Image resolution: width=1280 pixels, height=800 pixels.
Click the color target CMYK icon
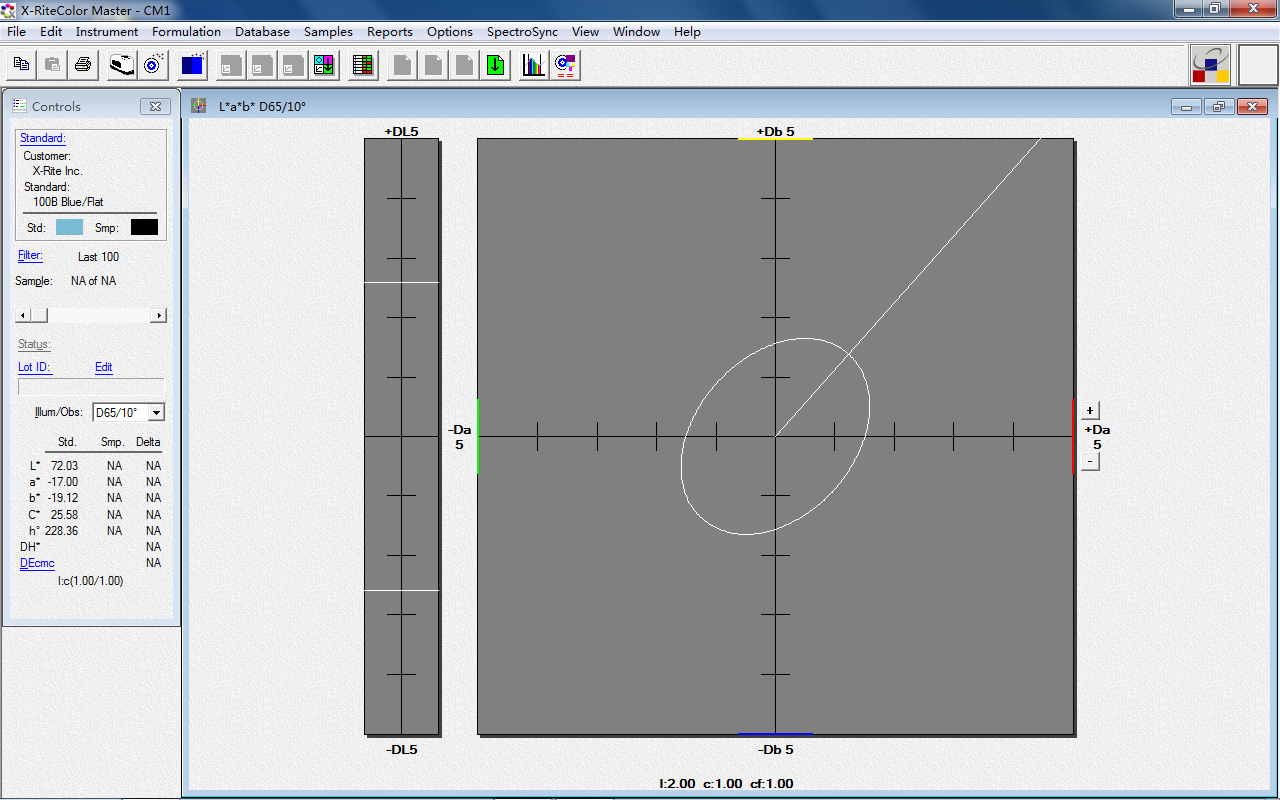565,65
